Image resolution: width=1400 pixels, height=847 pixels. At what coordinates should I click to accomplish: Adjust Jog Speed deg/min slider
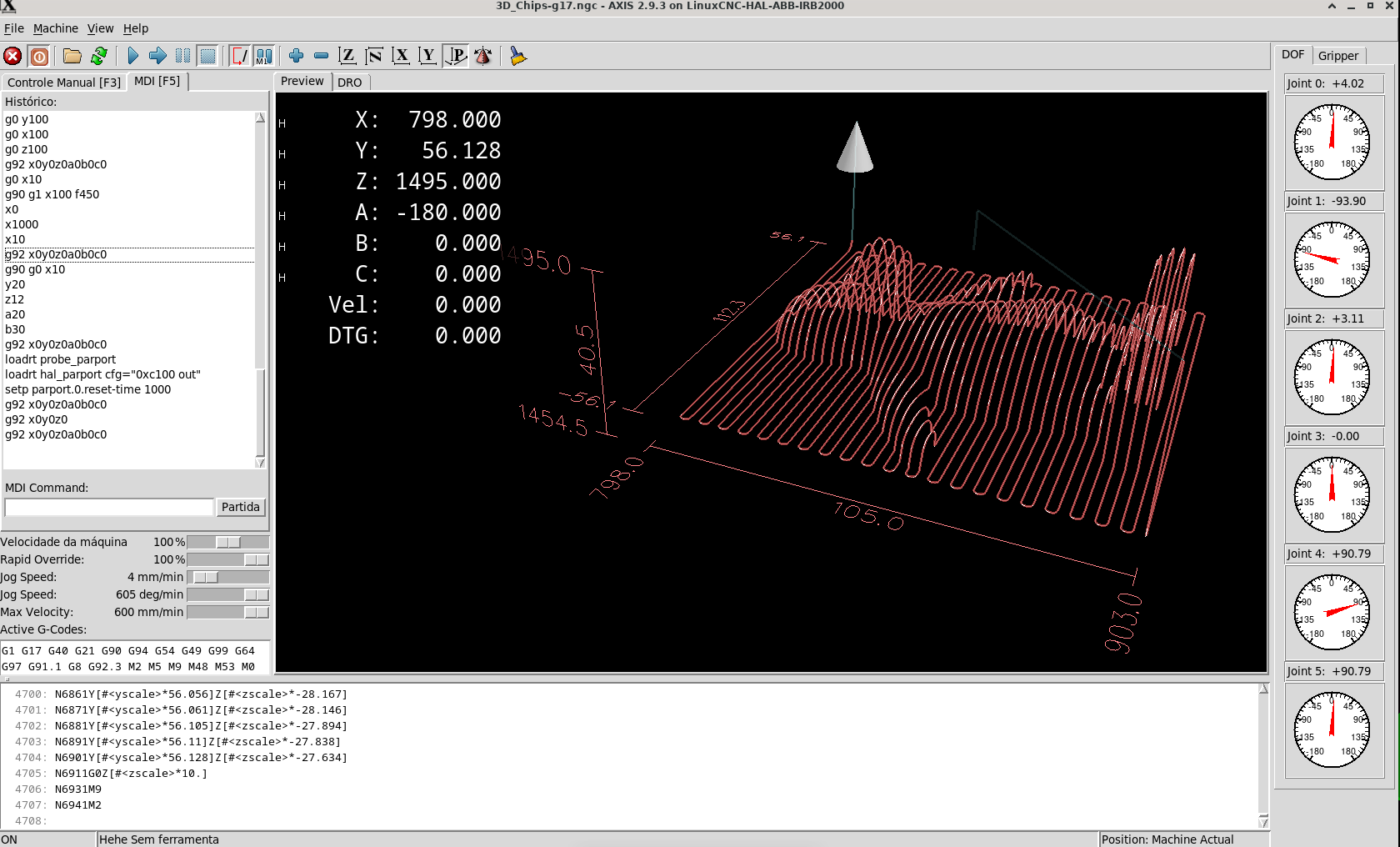point(227,594)
